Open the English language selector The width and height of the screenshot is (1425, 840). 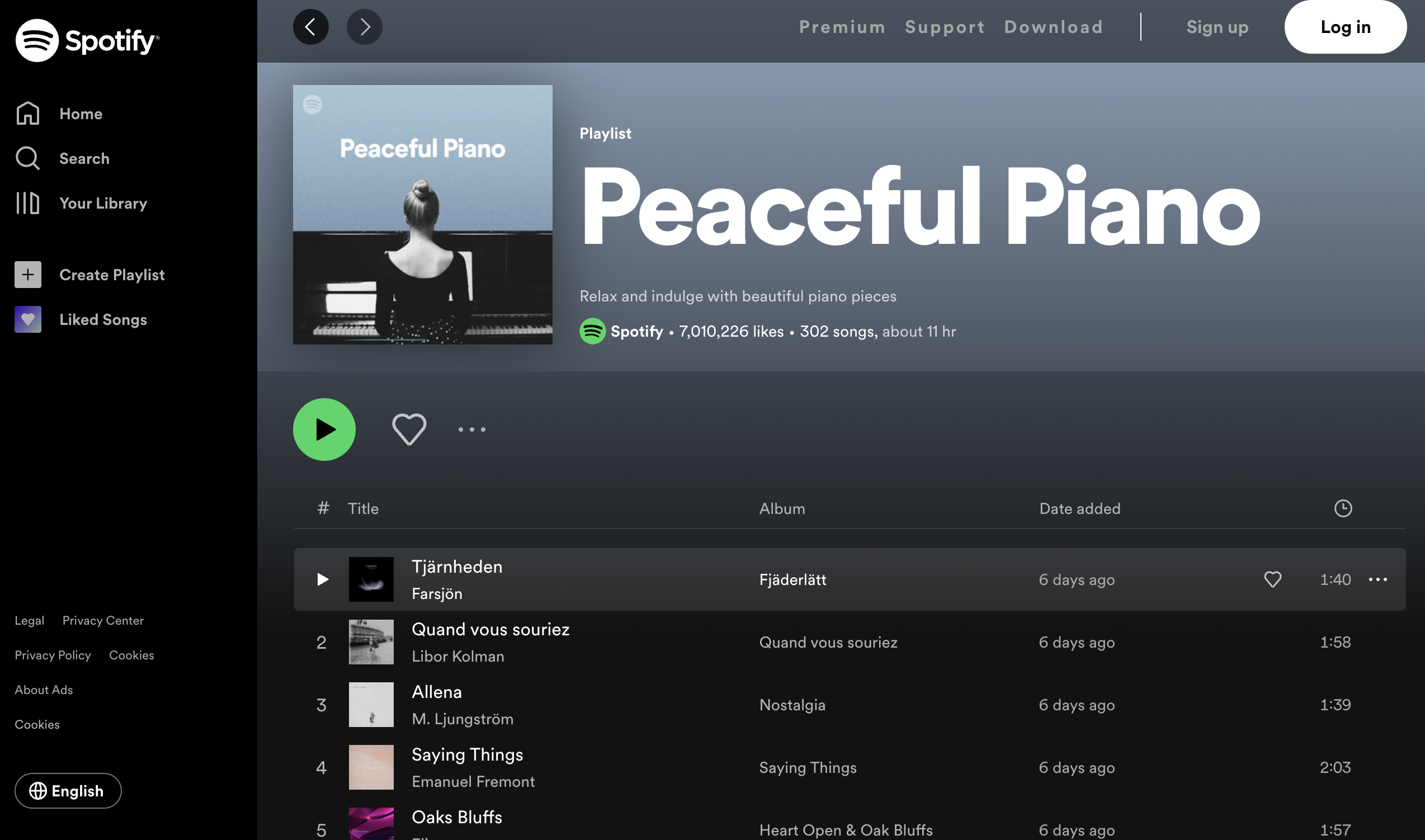68,791
